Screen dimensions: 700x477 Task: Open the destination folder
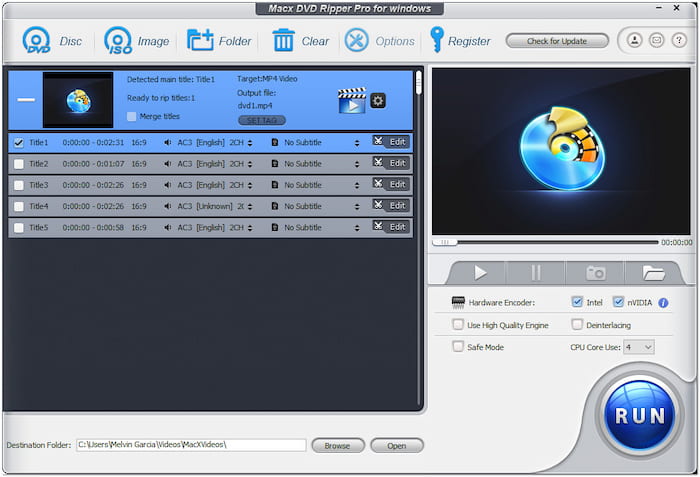(x=396, y=445)
